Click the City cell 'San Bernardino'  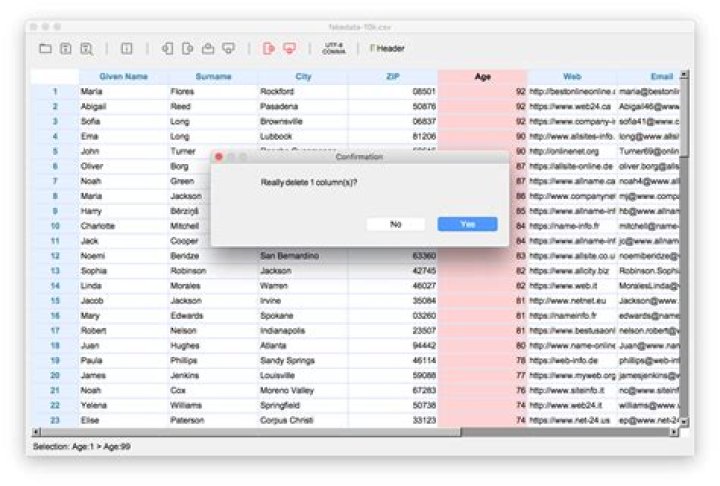303,256
